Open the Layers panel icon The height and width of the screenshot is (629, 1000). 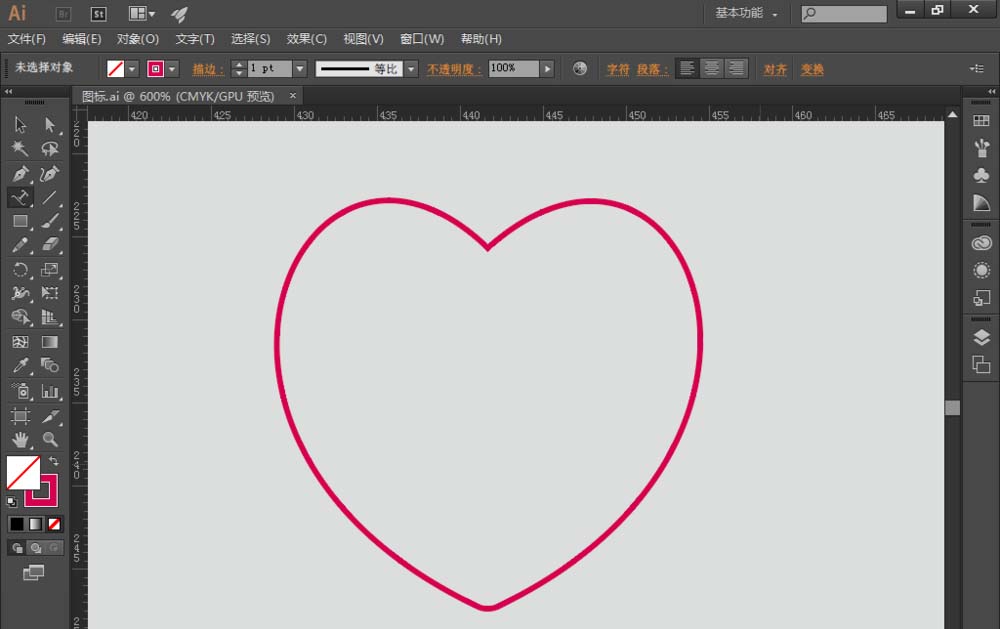pyautogui.click(x=981, y=337)
